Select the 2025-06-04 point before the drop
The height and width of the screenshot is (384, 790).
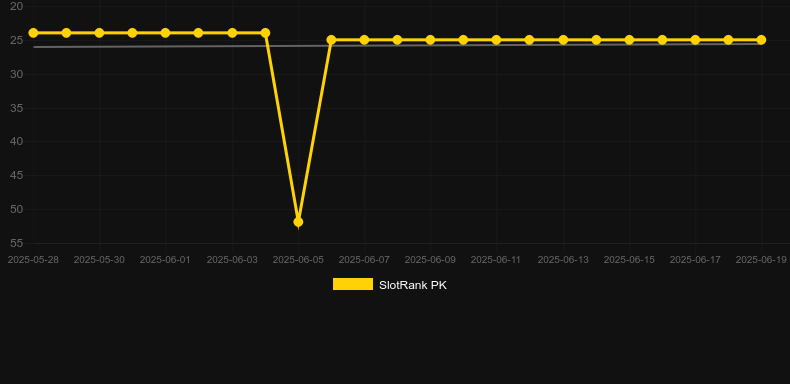pos(266,33)
